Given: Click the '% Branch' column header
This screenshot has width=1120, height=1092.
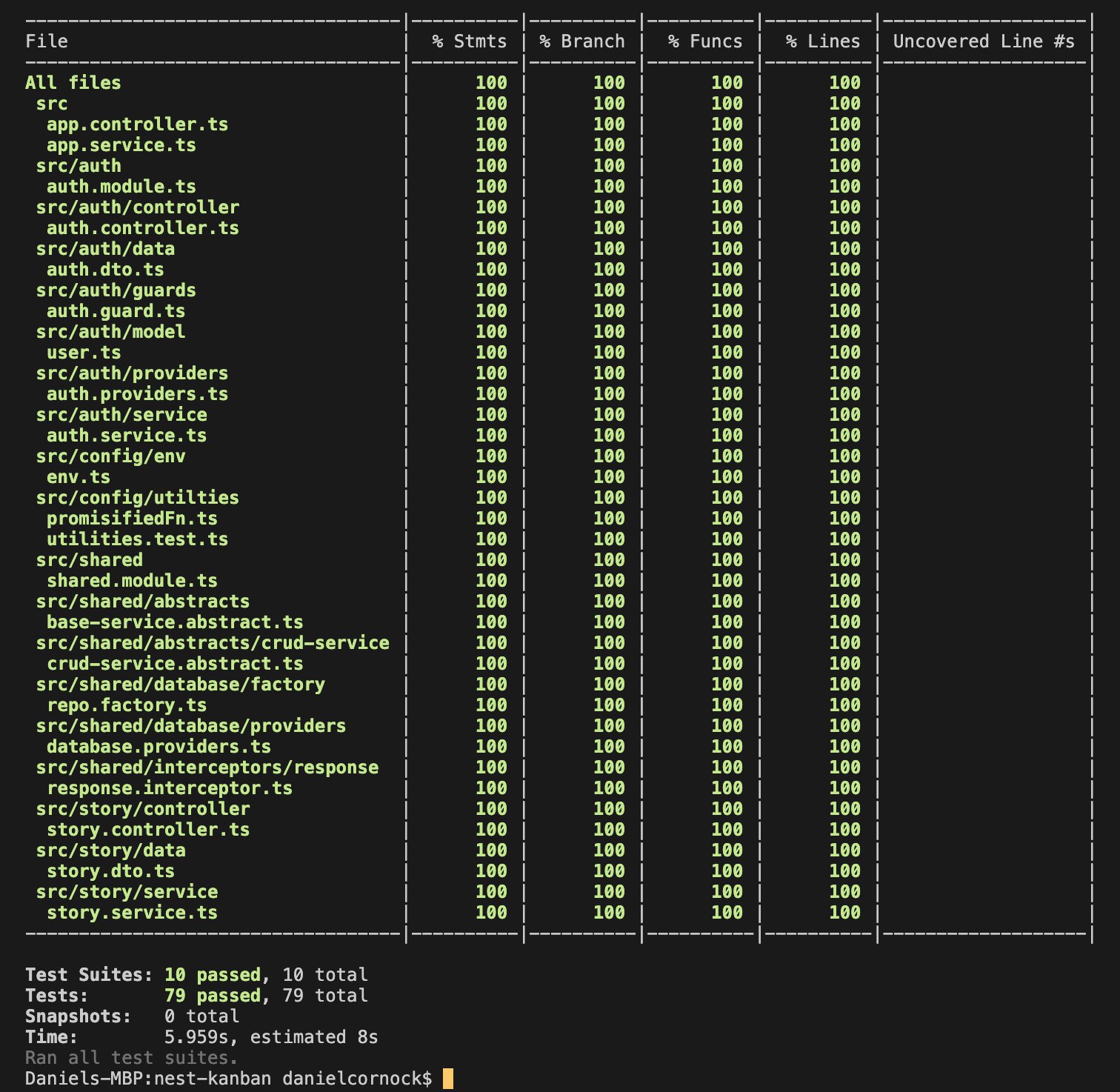Looking at the screenshot, I should tap(582, 41).
